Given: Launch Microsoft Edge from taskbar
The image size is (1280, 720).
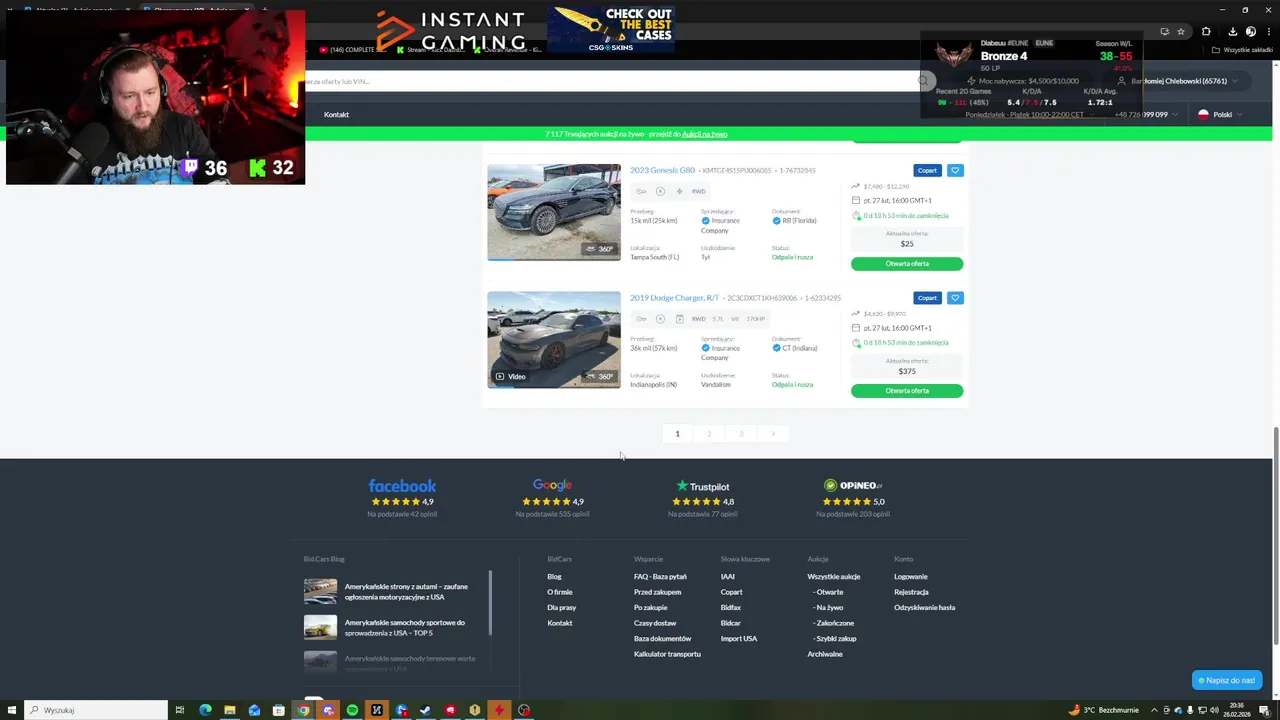Looking at the screenshot, I should click(205, 710).
